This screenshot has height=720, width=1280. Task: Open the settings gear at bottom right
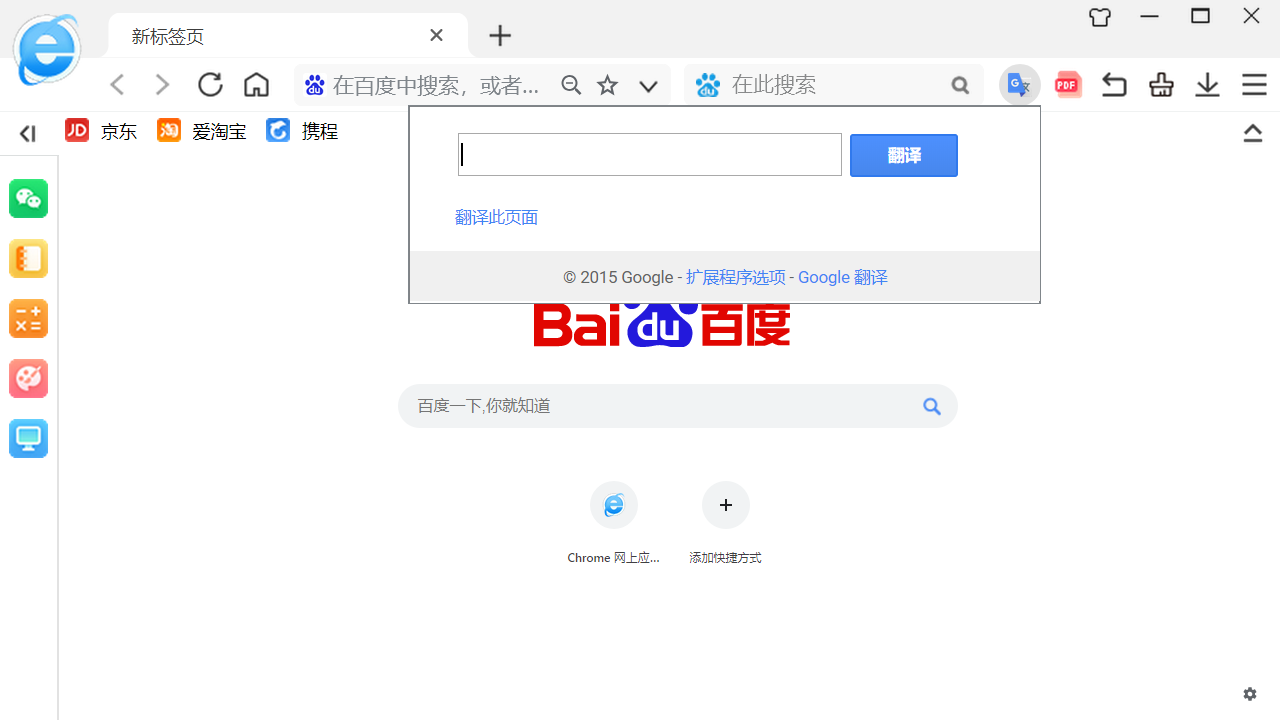click(x=1249, y=693)
